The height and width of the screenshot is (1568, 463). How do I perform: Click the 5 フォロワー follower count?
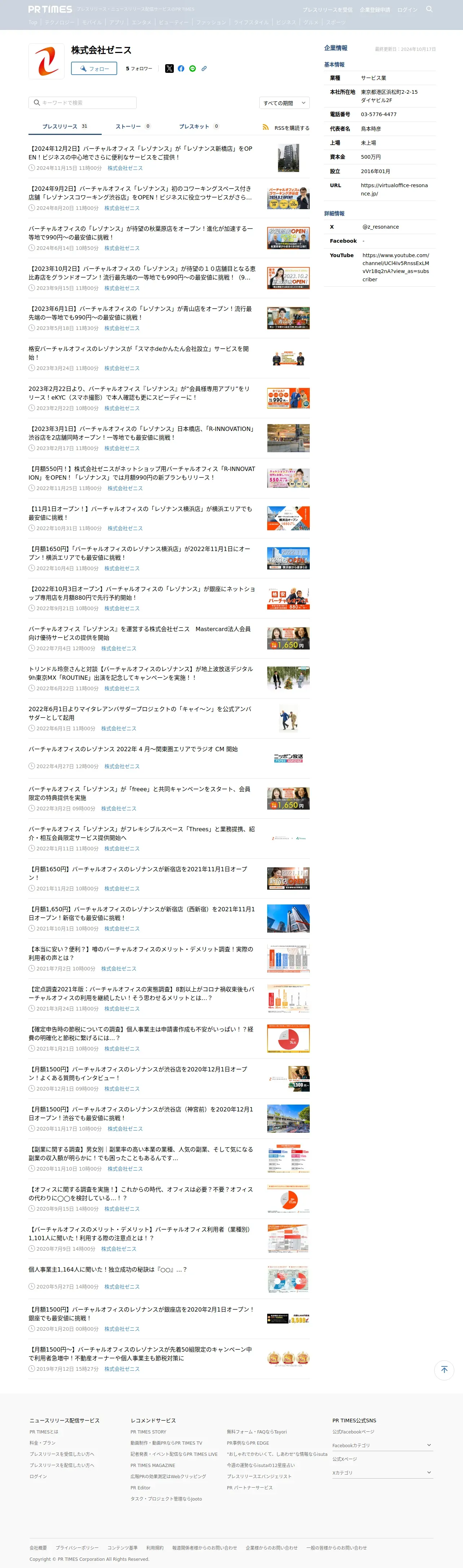tap(139, 69)
